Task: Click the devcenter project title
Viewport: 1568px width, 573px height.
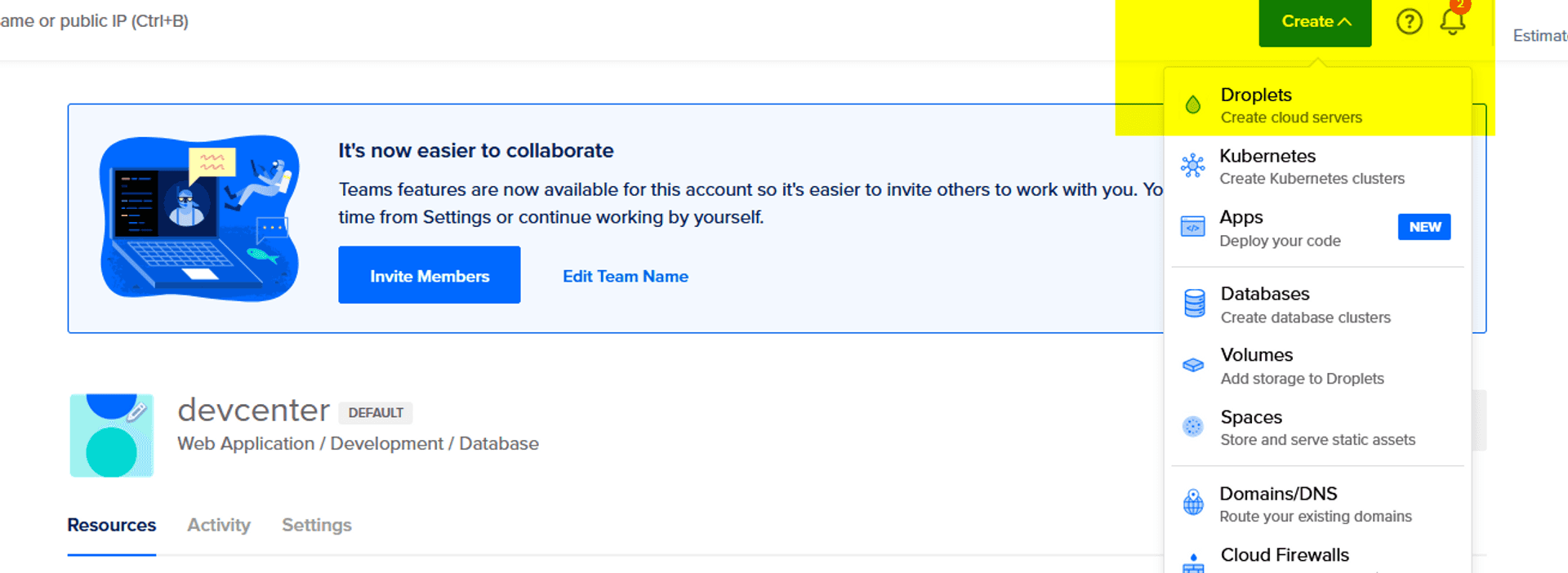Action: click(x=254, y=410)
